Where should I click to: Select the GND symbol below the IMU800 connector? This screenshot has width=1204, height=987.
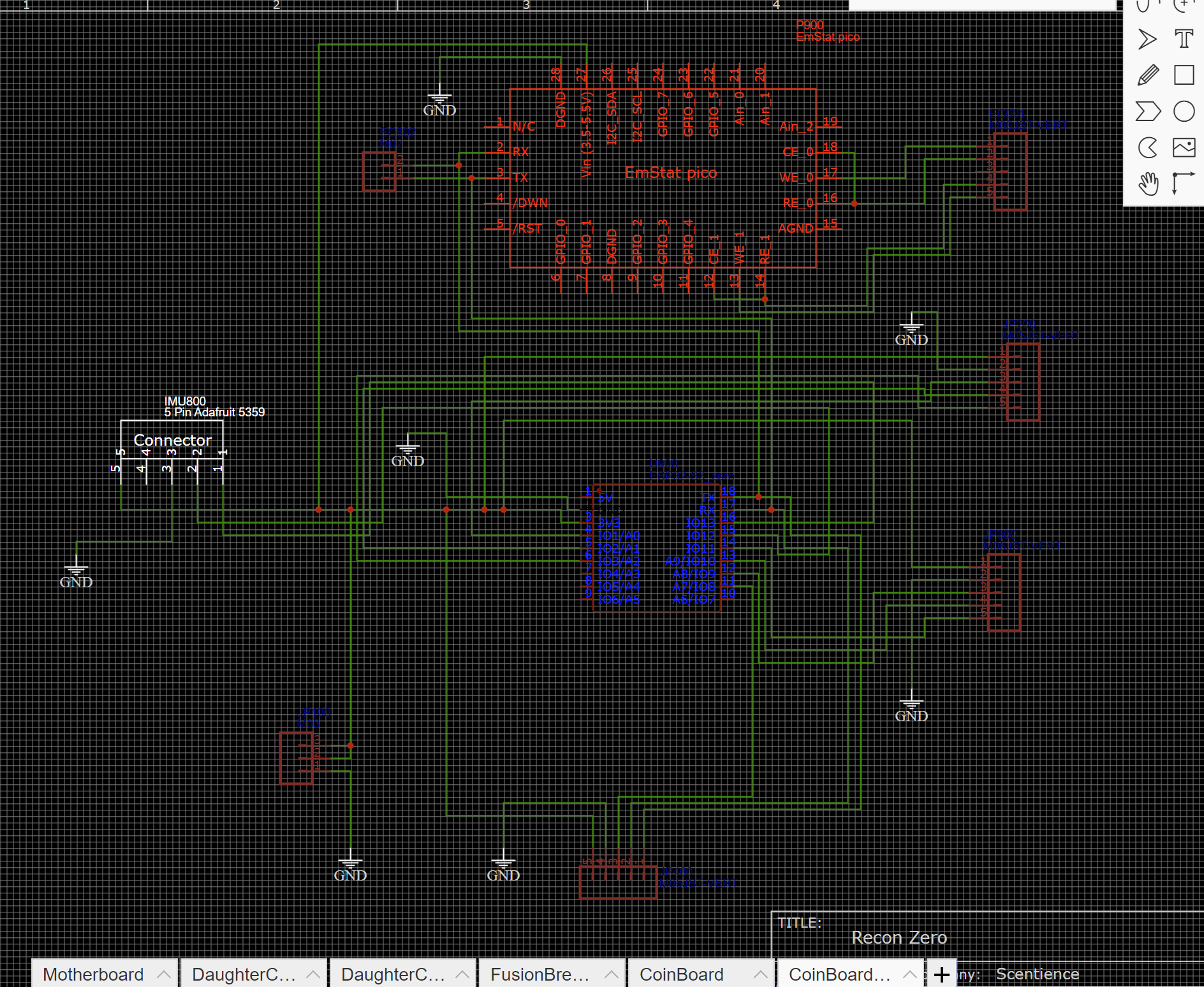76,574
